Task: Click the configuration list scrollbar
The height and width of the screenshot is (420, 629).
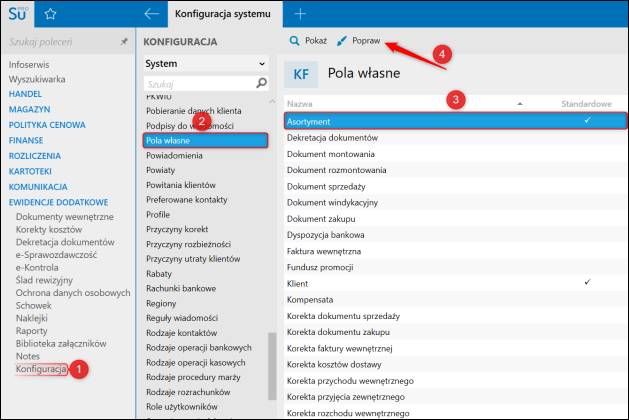Action: pos(272,366)
